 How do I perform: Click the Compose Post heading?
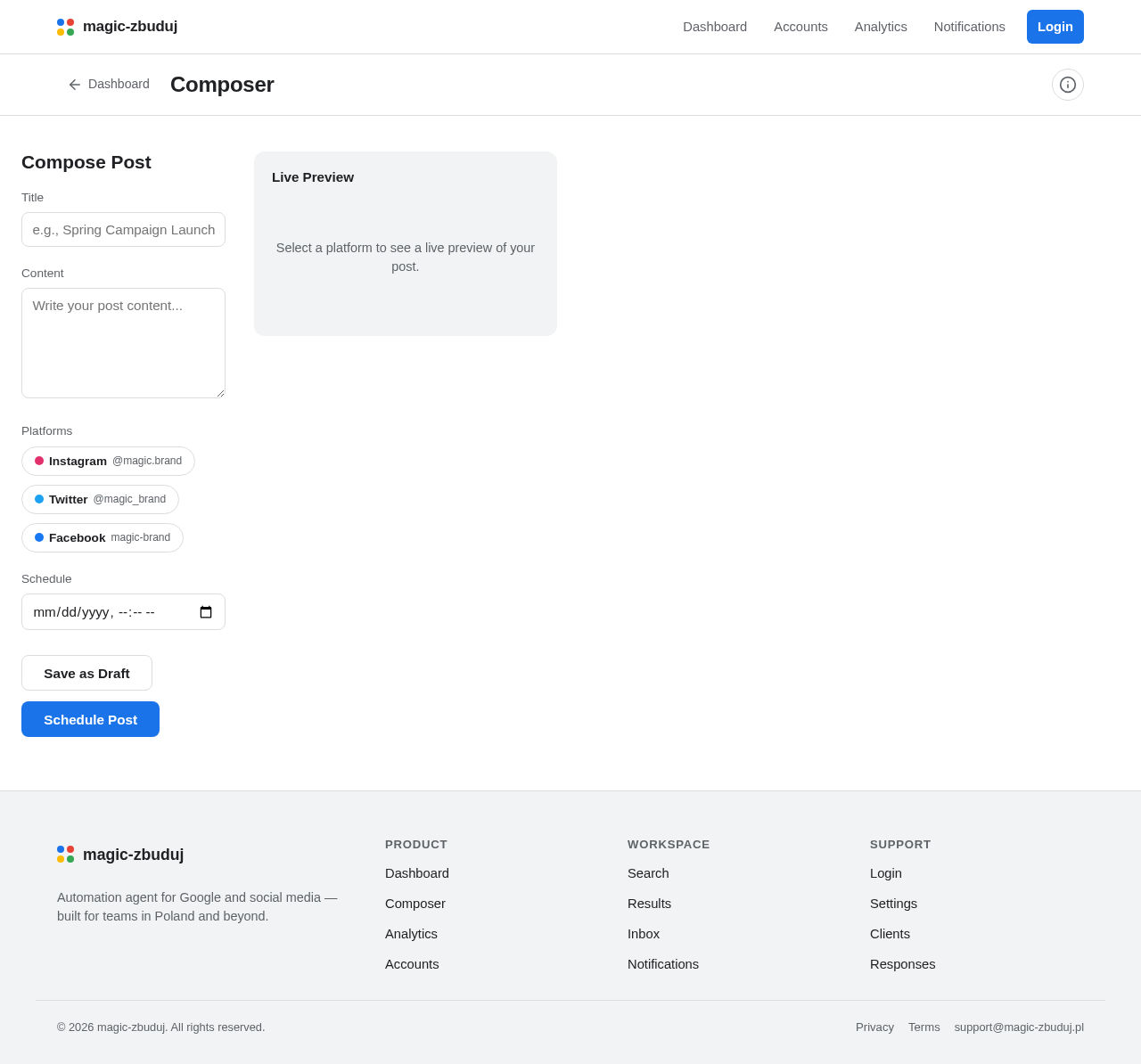[x=86, y=162]
